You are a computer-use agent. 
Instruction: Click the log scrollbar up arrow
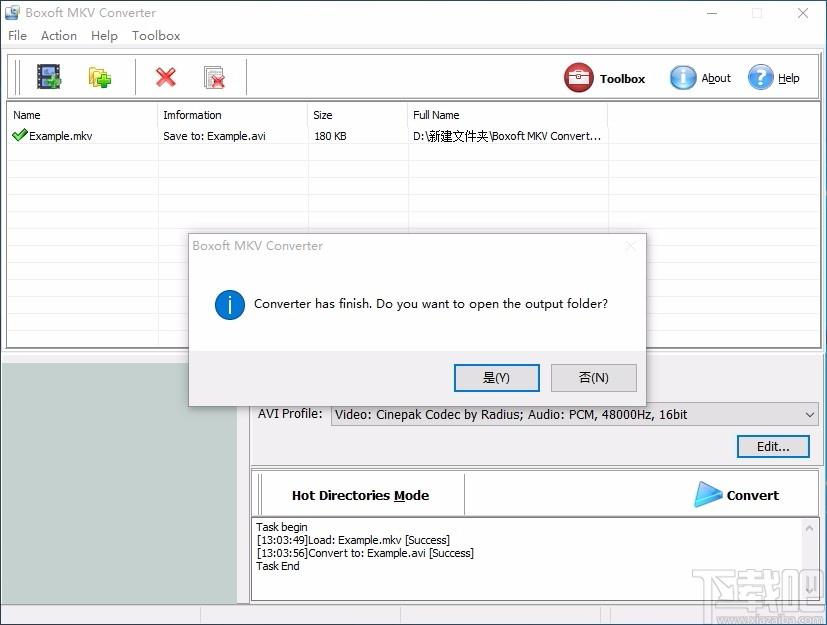pyautogui.click(x=809, y=528)
